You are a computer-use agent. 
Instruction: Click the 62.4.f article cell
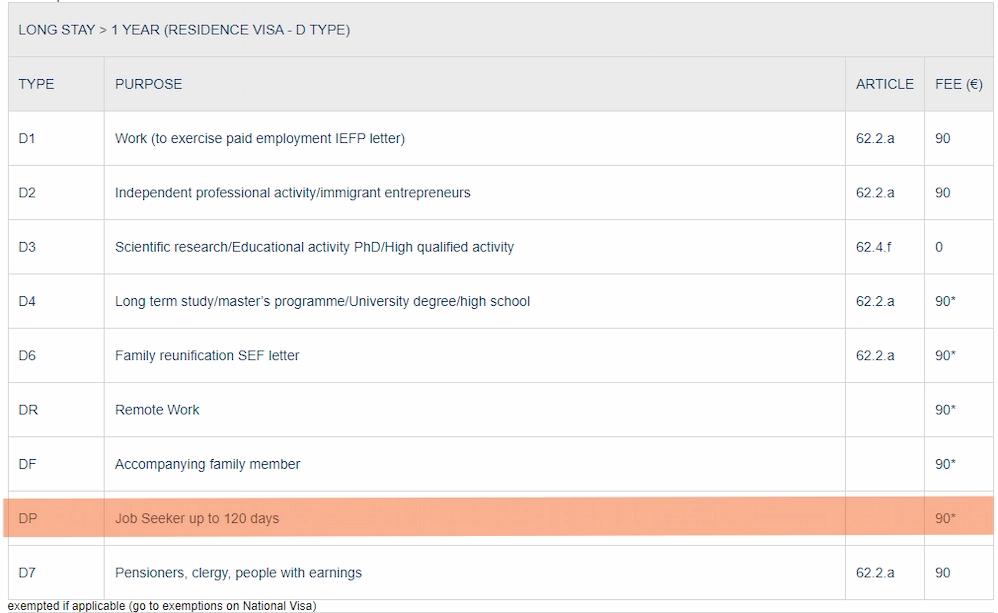(x=873, y=247)
